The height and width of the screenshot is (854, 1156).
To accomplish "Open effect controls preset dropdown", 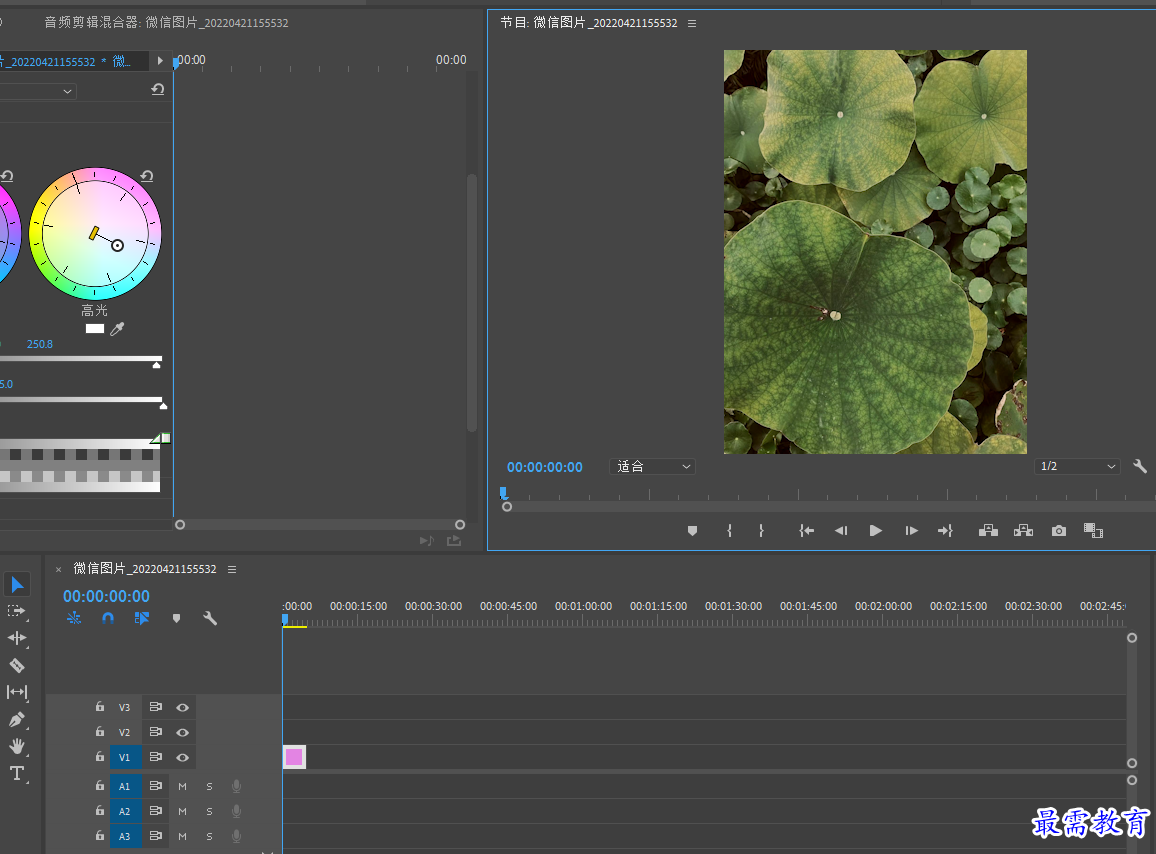I will tap(37, 91).
